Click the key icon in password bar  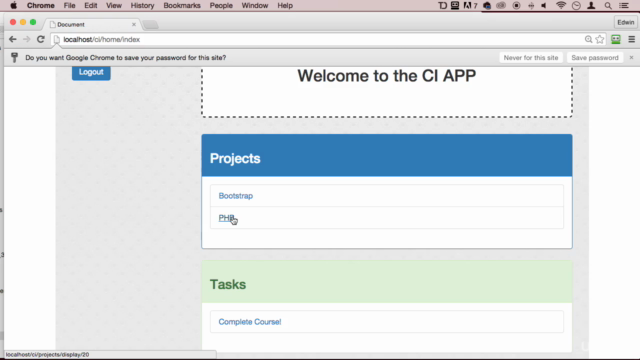pos(14,58)
